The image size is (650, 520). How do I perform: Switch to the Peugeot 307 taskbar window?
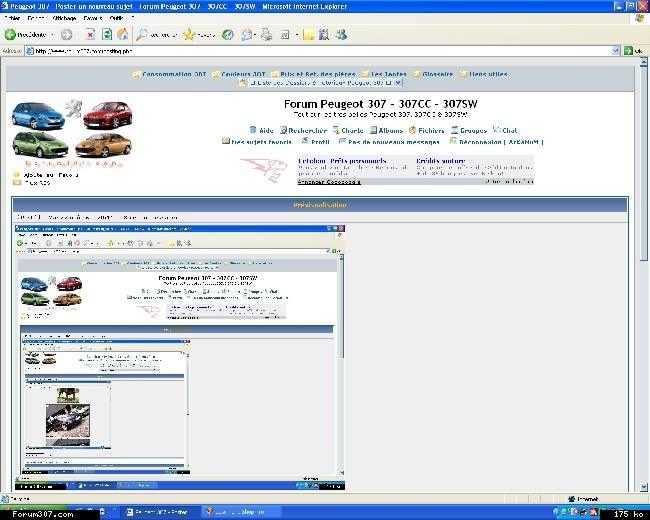tap(162, 512)
